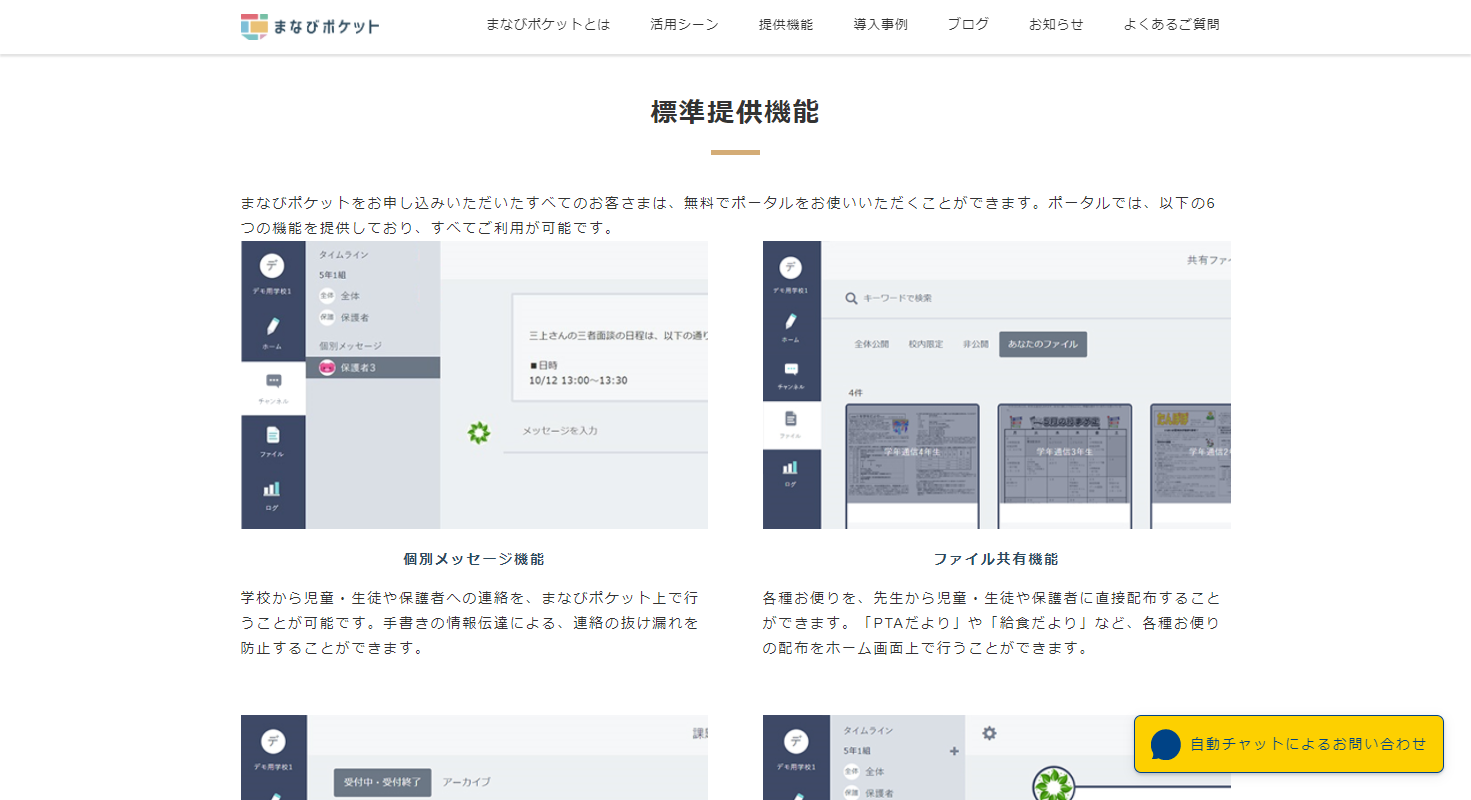Click active チャンネル icon in message screenshot

click(273, 381)
